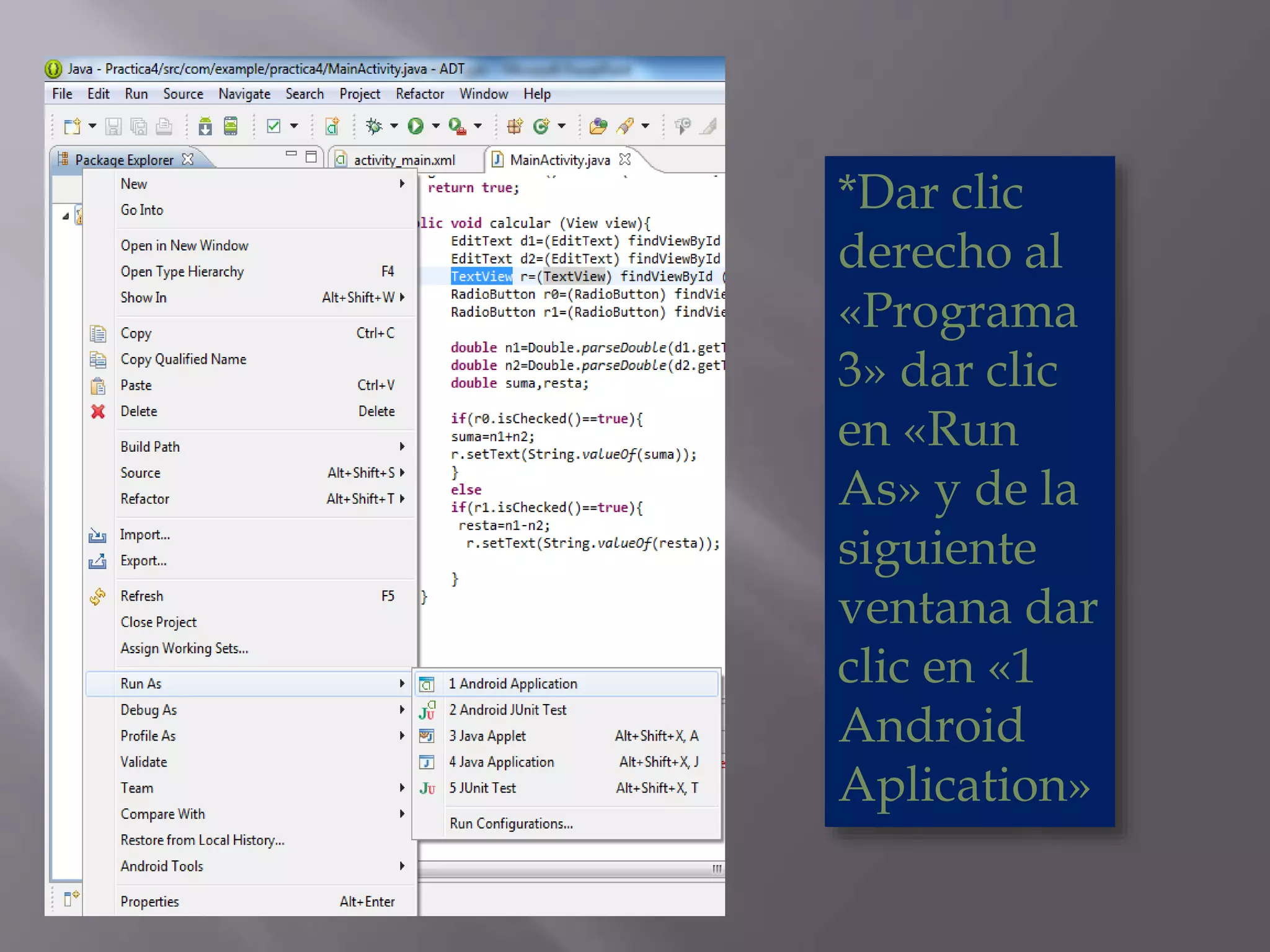Click the New wizard toolbar icon
The image size is (1270, 952).
coord(73,126)
